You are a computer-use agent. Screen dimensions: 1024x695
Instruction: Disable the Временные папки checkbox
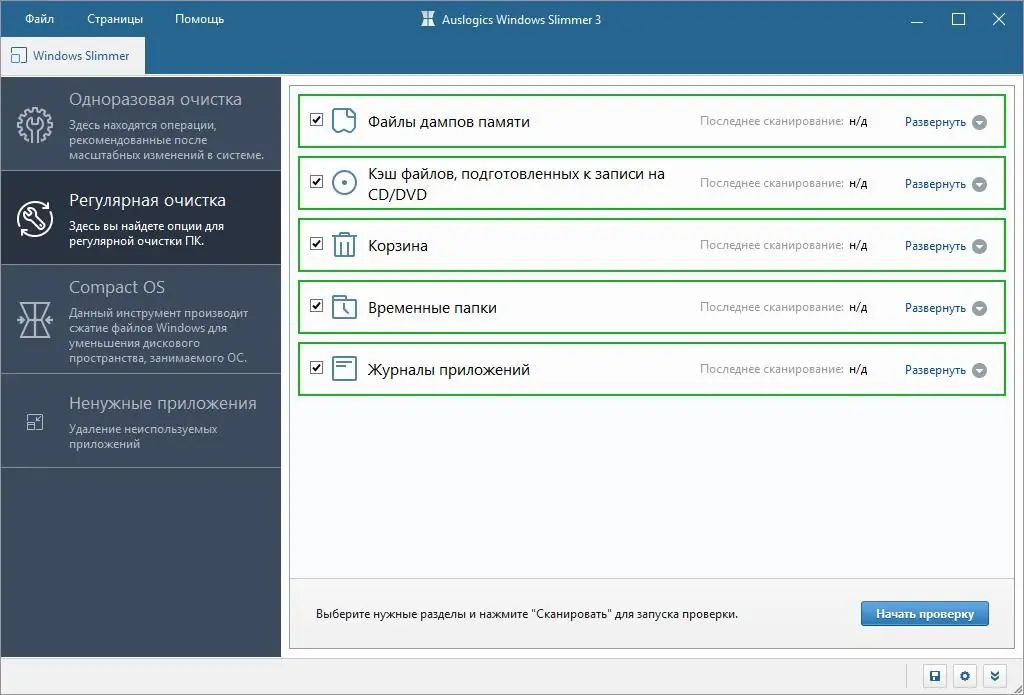point(316,307)
